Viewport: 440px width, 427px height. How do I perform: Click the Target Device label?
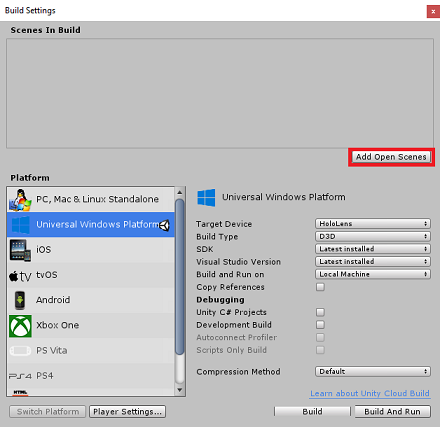pos(224,224)
